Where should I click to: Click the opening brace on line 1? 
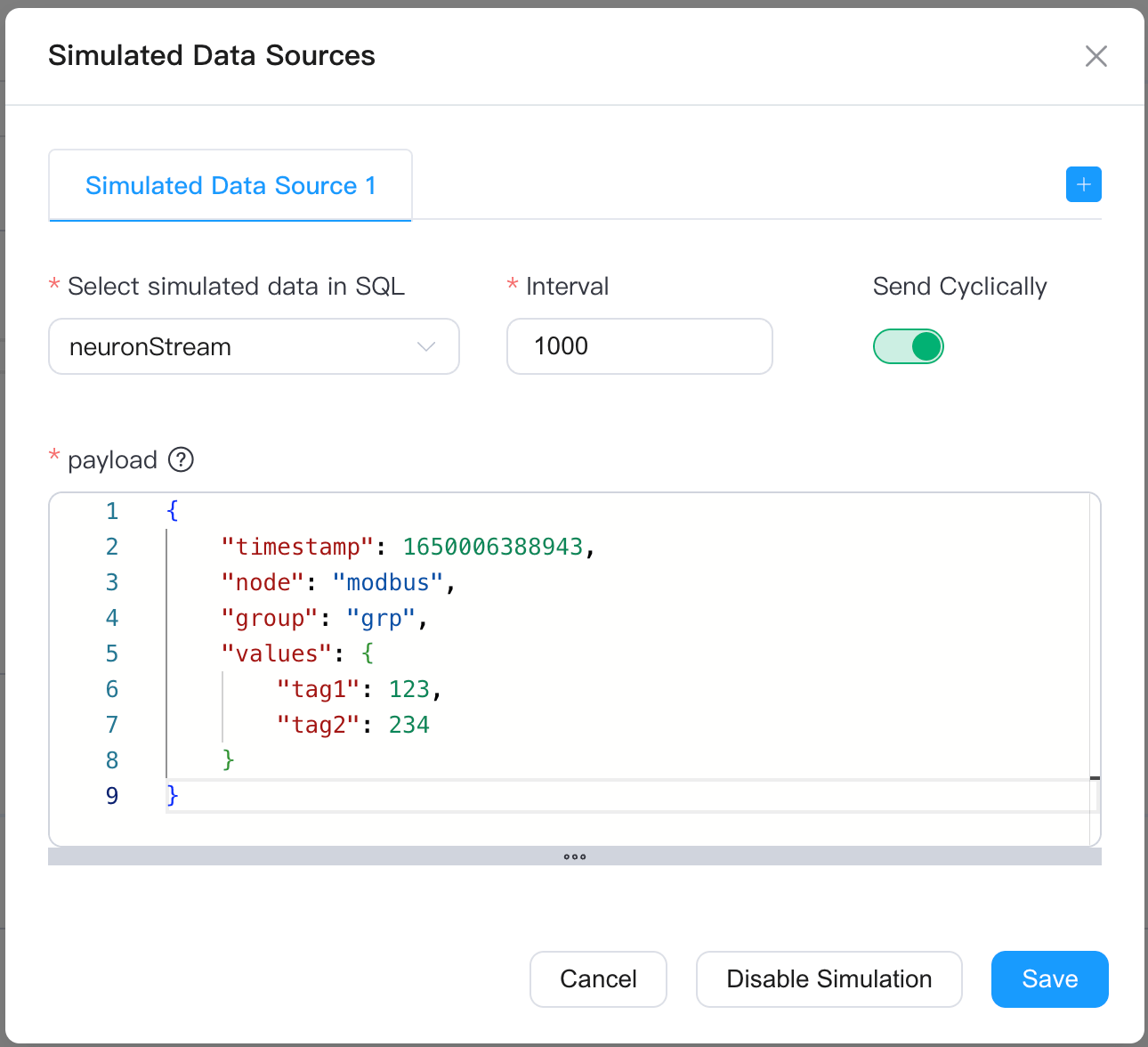pos(173,511)
